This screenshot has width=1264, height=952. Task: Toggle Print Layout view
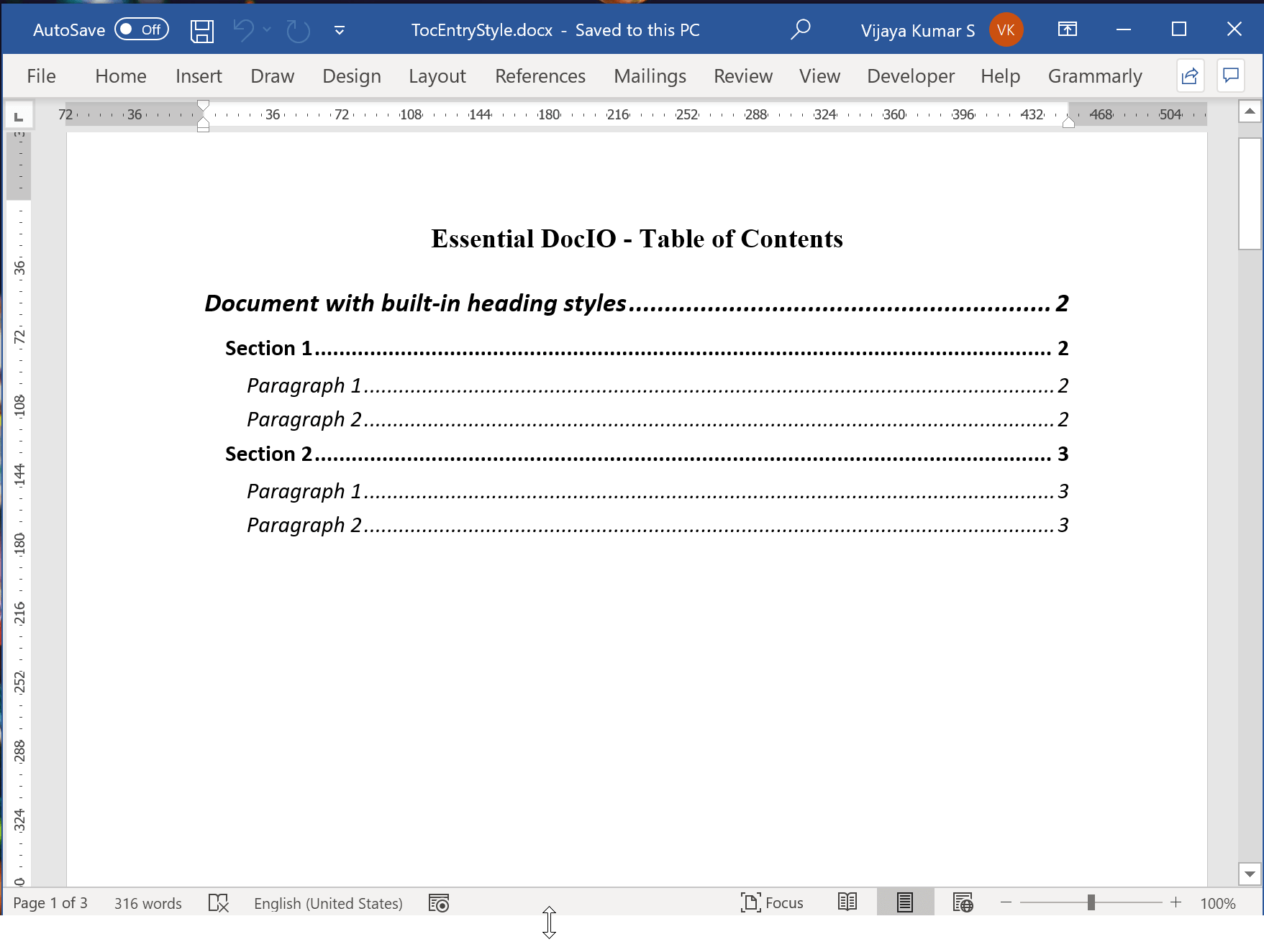[x=904, y=902]
